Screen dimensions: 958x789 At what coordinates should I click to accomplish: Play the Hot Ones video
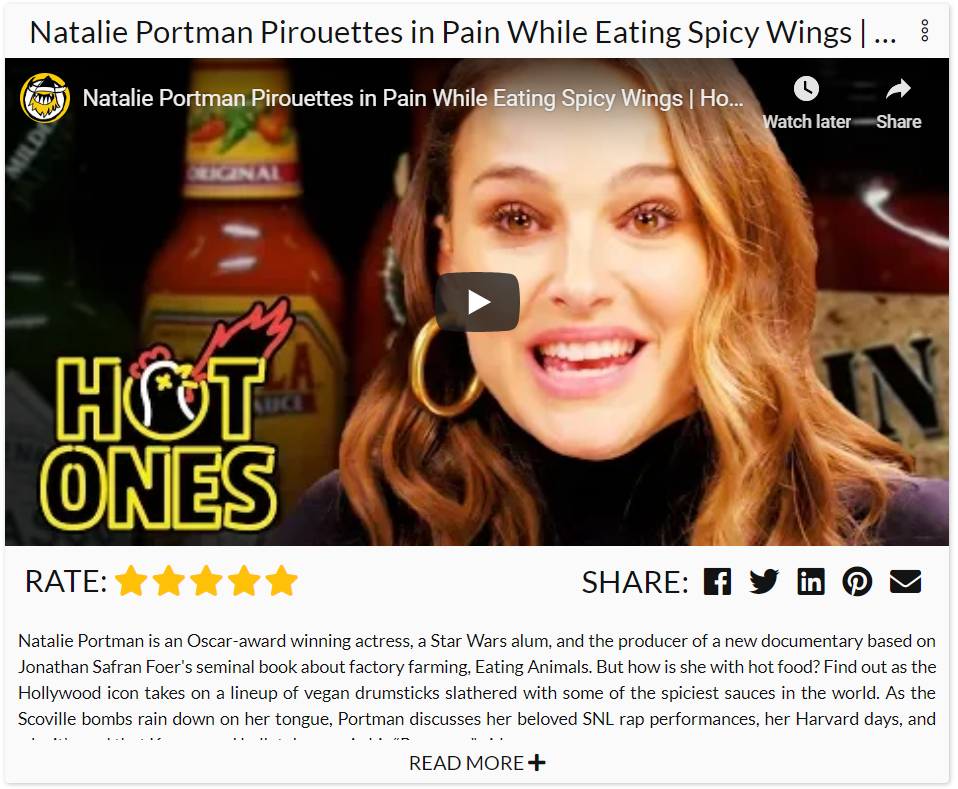[x=477, y=302]
